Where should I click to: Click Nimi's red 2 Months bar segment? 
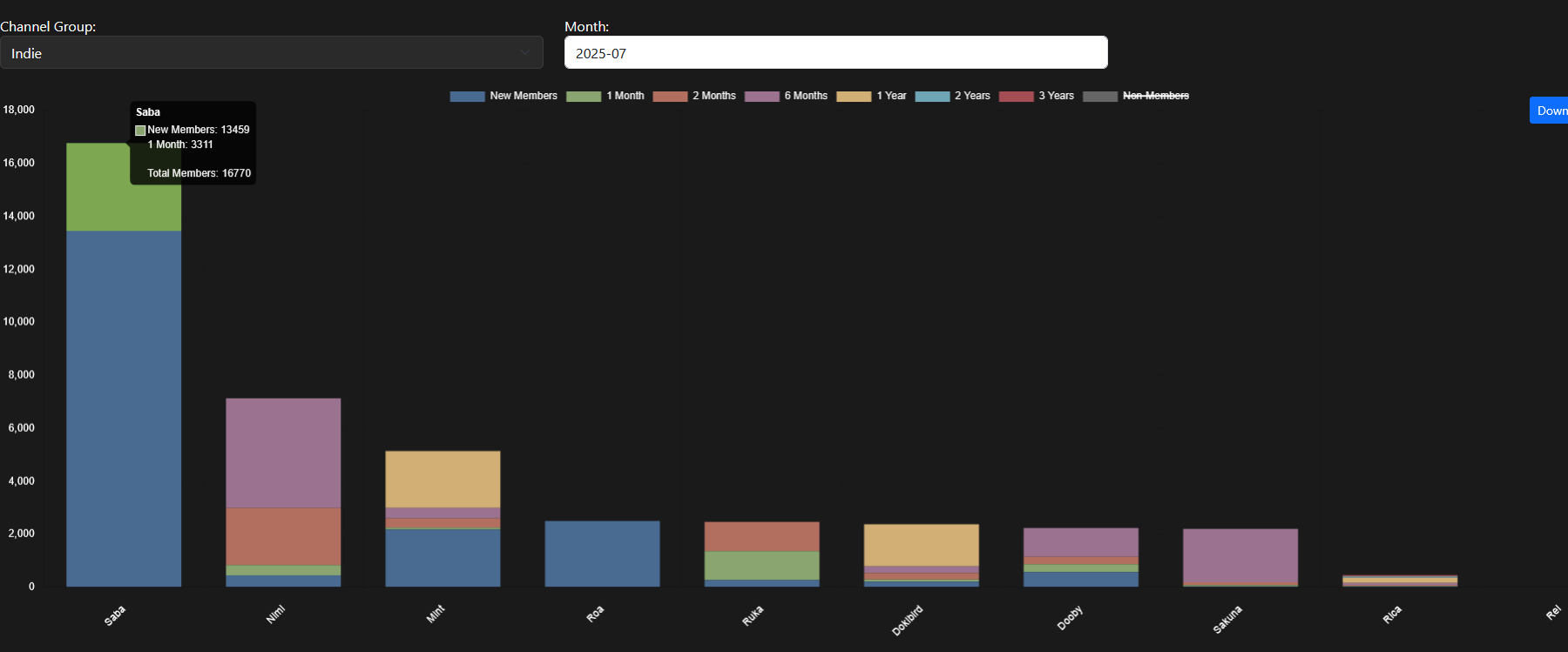283,536
